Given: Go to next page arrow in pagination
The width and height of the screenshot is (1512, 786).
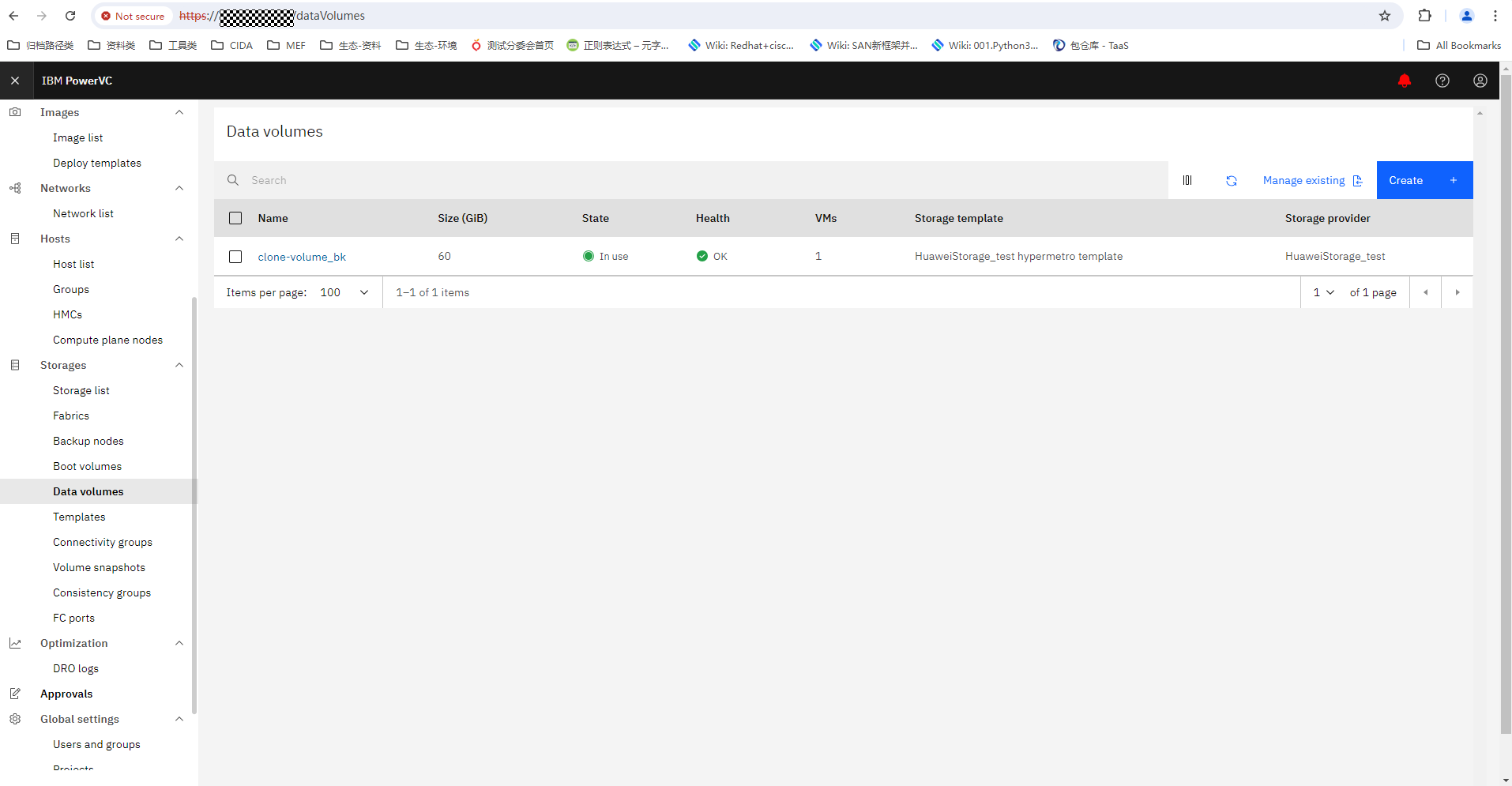Looking at the screenshot, I should pyautogui.click(x=1457, y=292).
